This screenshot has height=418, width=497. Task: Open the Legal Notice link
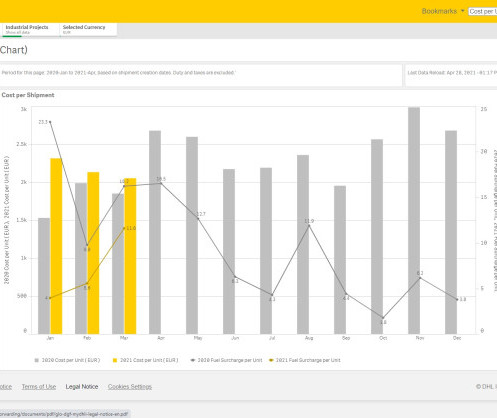pyautogui.click(x=82, y=387)
